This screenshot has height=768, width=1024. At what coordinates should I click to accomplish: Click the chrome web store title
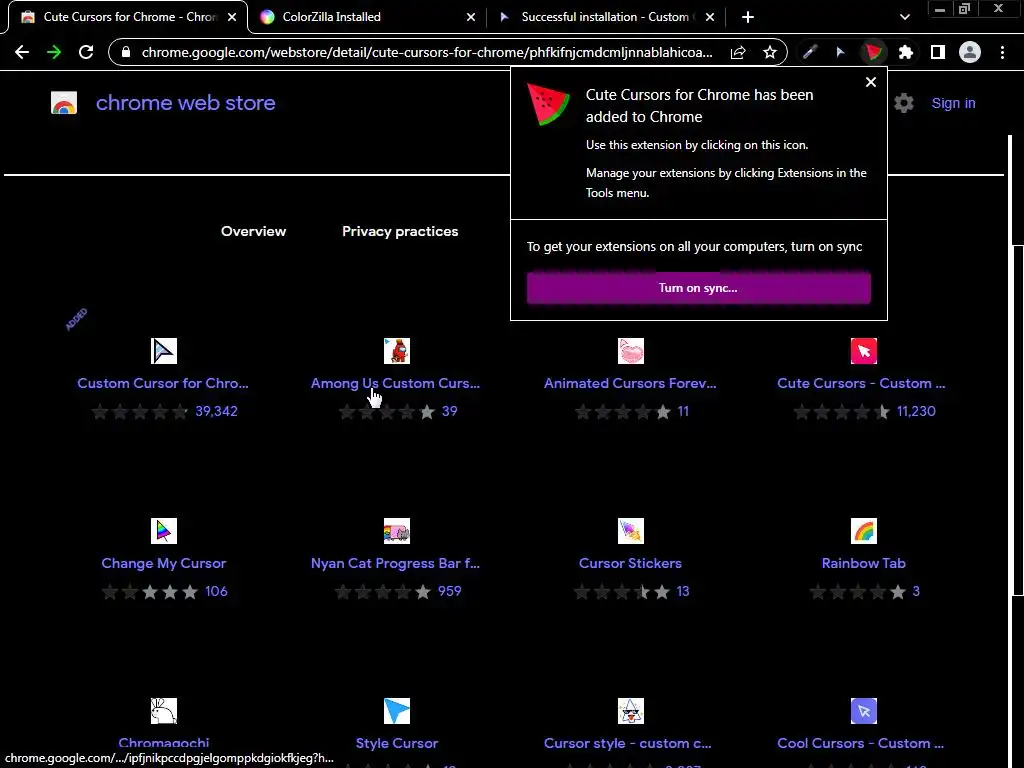pyautogui.click(x=185, y=103)
